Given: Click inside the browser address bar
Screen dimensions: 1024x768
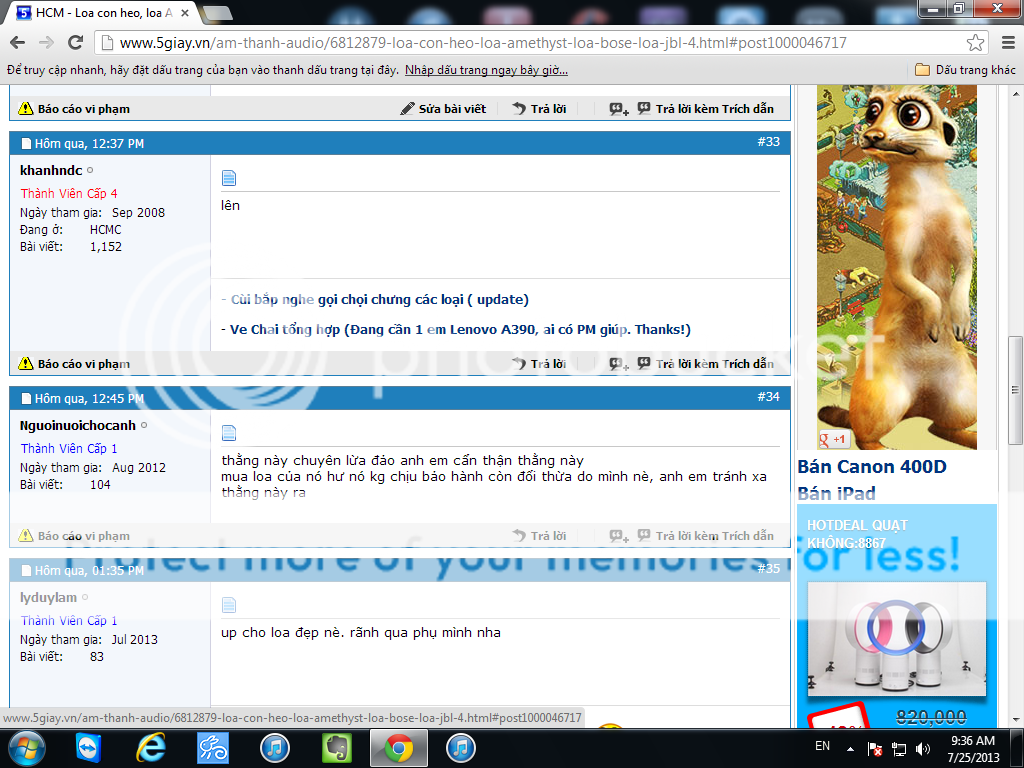Looking at the screenshot, I should [x=400, y=44].
